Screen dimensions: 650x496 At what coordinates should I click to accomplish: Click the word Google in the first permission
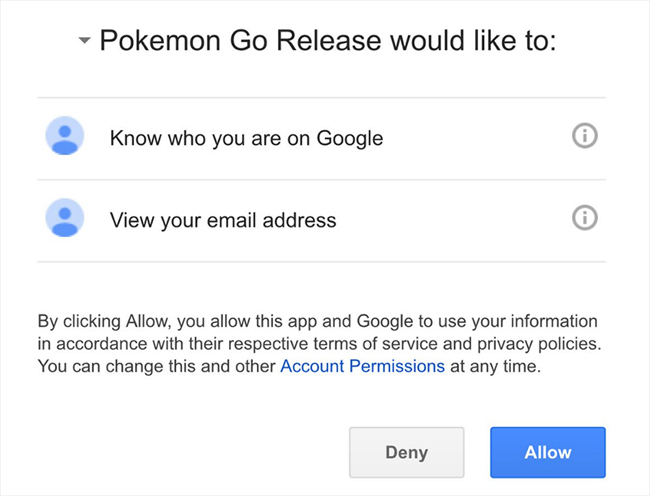coord(350,137)
